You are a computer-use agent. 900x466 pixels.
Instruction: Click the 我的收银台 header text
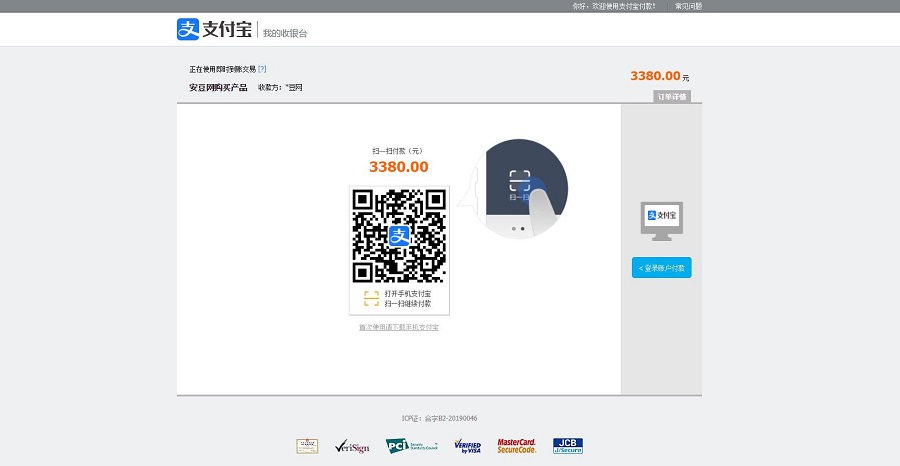(285, 33)
